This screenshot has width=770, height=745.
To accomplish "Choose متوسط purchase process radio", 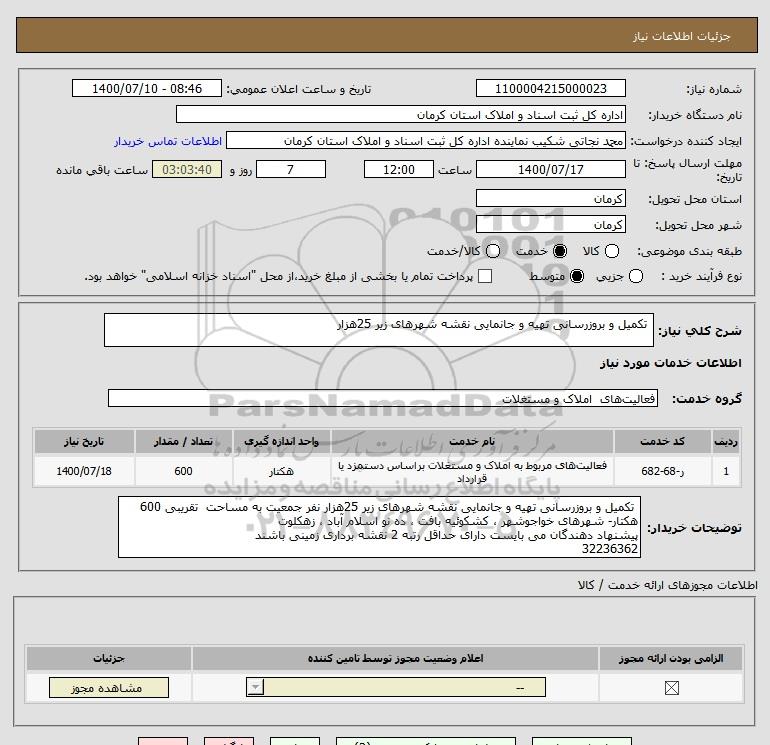I will (x=577, y=276).
